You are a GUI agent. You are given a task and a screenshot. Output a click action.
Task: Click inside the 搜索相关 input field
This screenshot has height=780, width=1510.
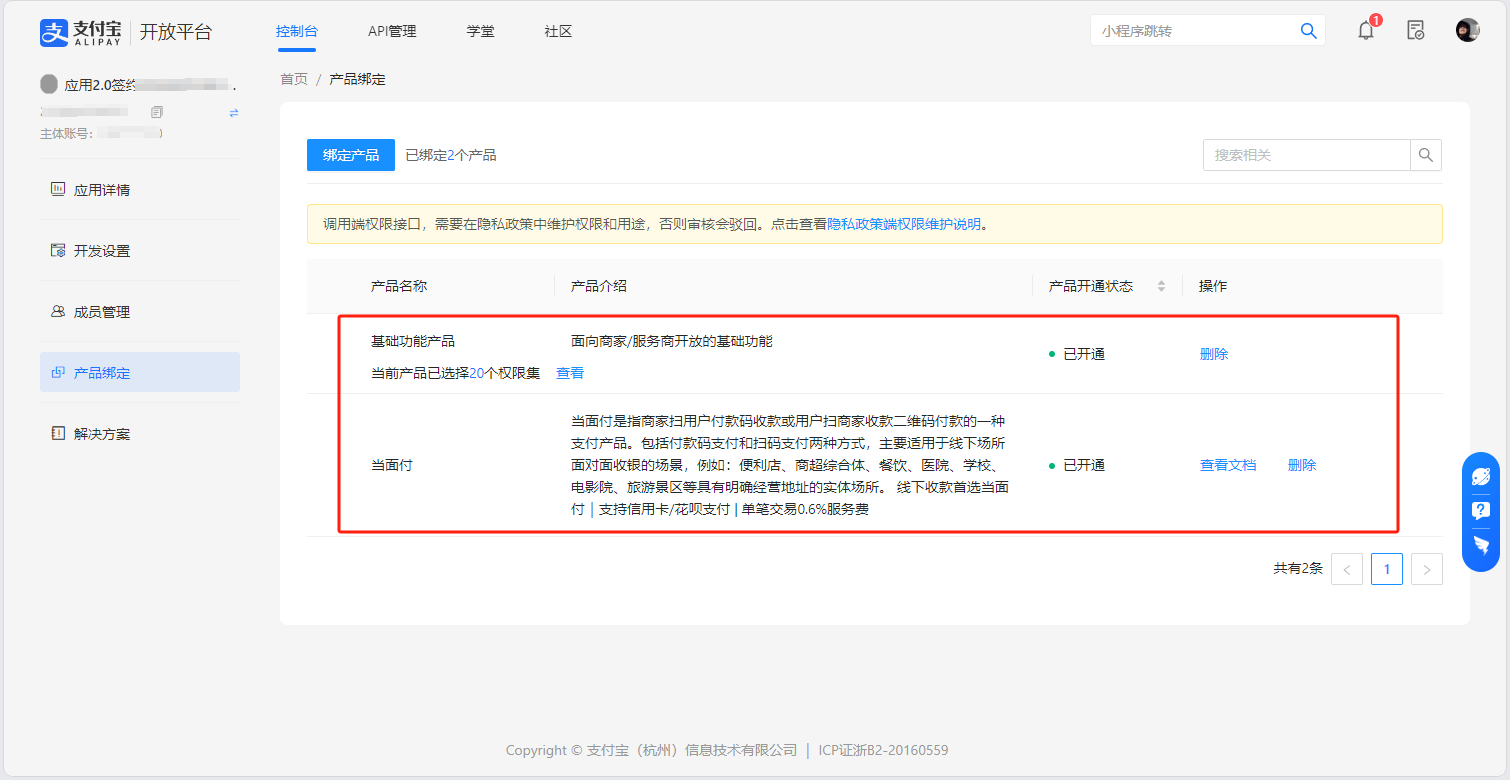point(1300,155)
